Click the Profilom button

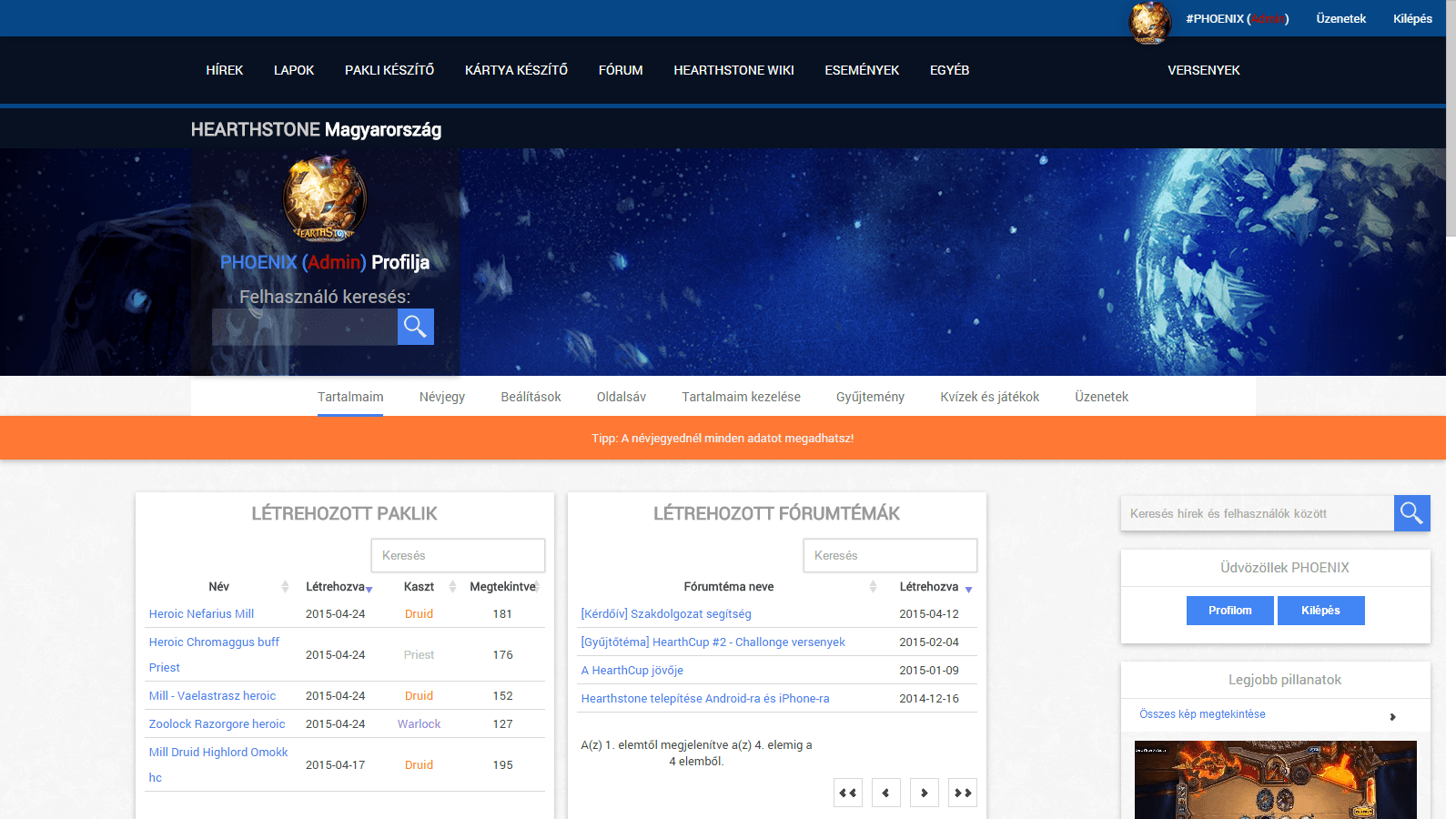1230,611
